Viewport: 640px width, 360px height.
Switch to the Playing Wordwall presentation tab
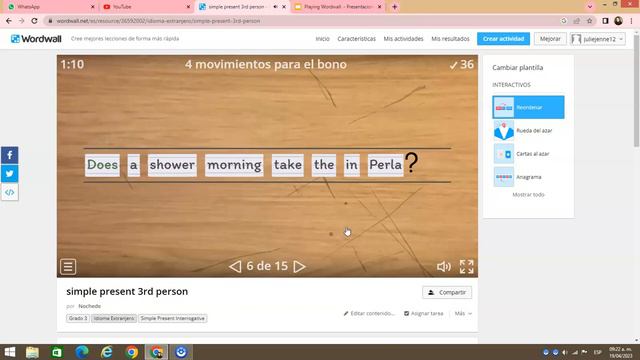click(x=338, y=7)
